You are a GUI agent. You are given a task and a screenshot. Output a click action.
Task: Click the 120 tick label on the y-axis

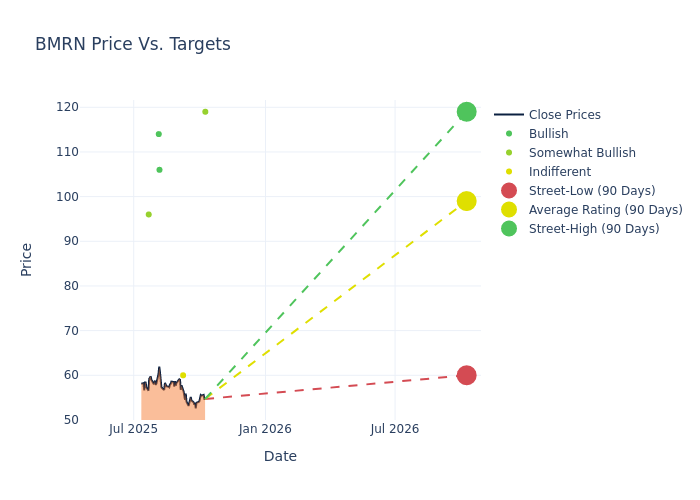[x=95, y=107]
